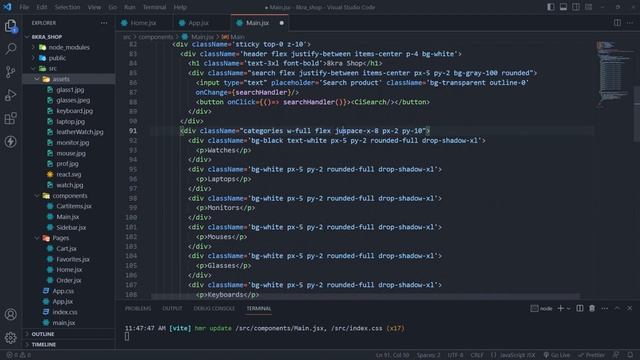The width and height of the screenshot is (640, 360).
Task: Close the terminal panel
Action: tap(630, 308)
